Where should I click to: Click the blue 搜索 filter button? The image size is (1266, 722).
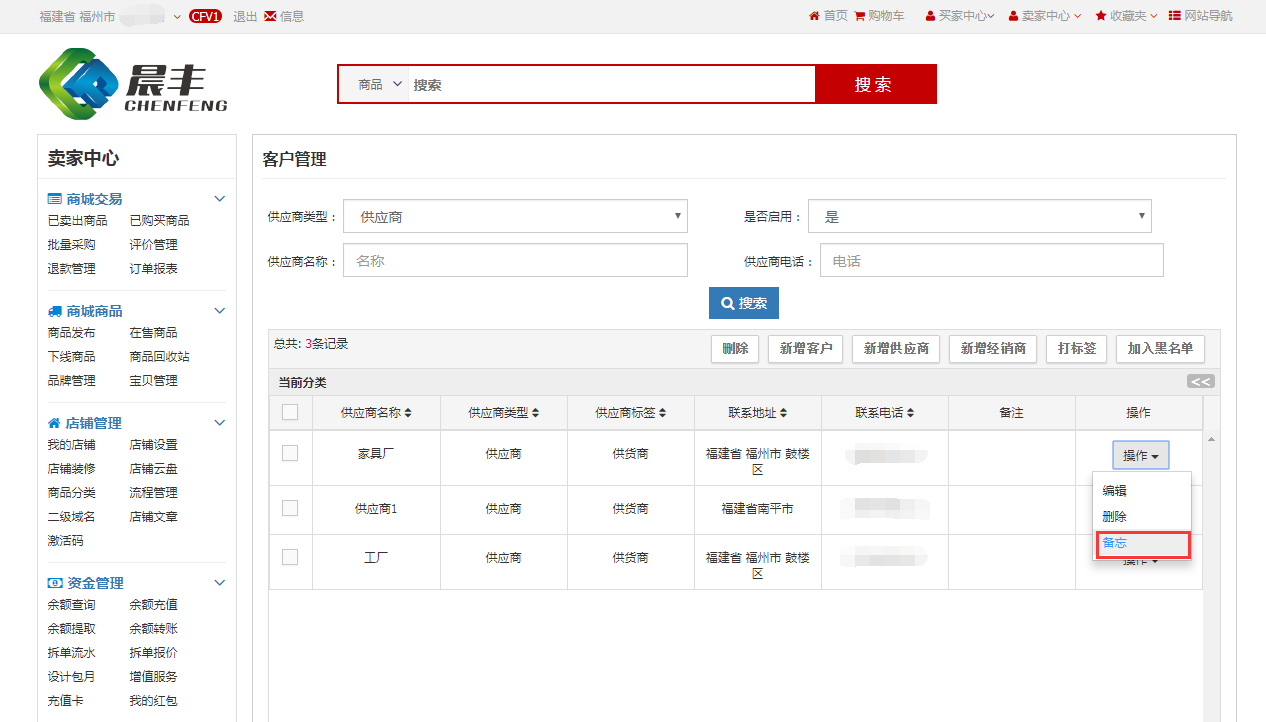tap(743, 303)
